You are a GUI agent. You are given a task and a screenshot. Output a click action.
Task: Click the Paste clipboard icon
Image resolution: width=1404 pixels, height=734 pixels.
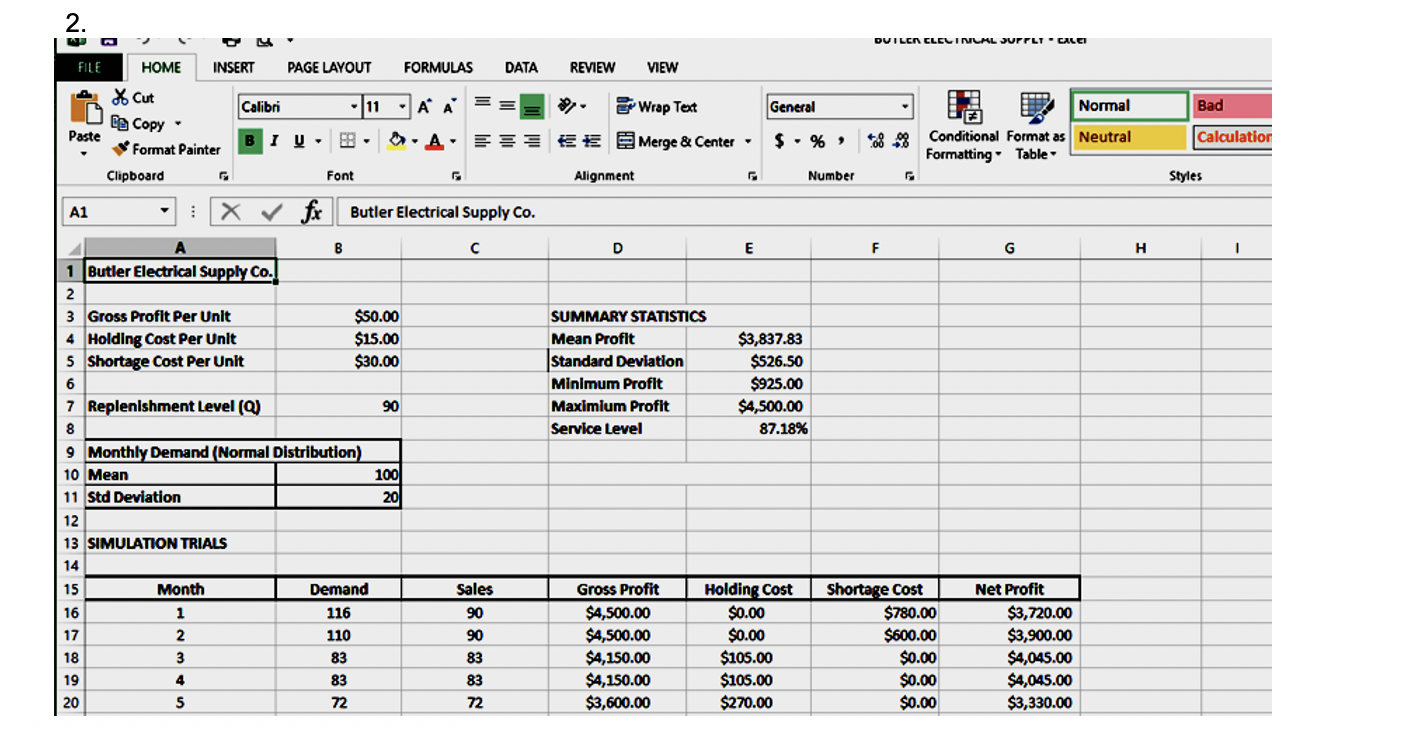pos(84,108)
